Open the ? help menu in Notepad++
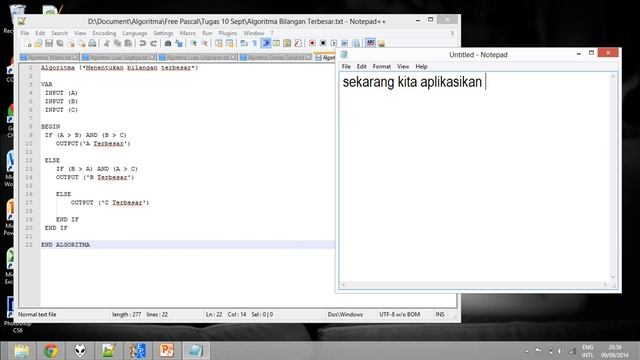640x360 pixels. pos(272,33)
